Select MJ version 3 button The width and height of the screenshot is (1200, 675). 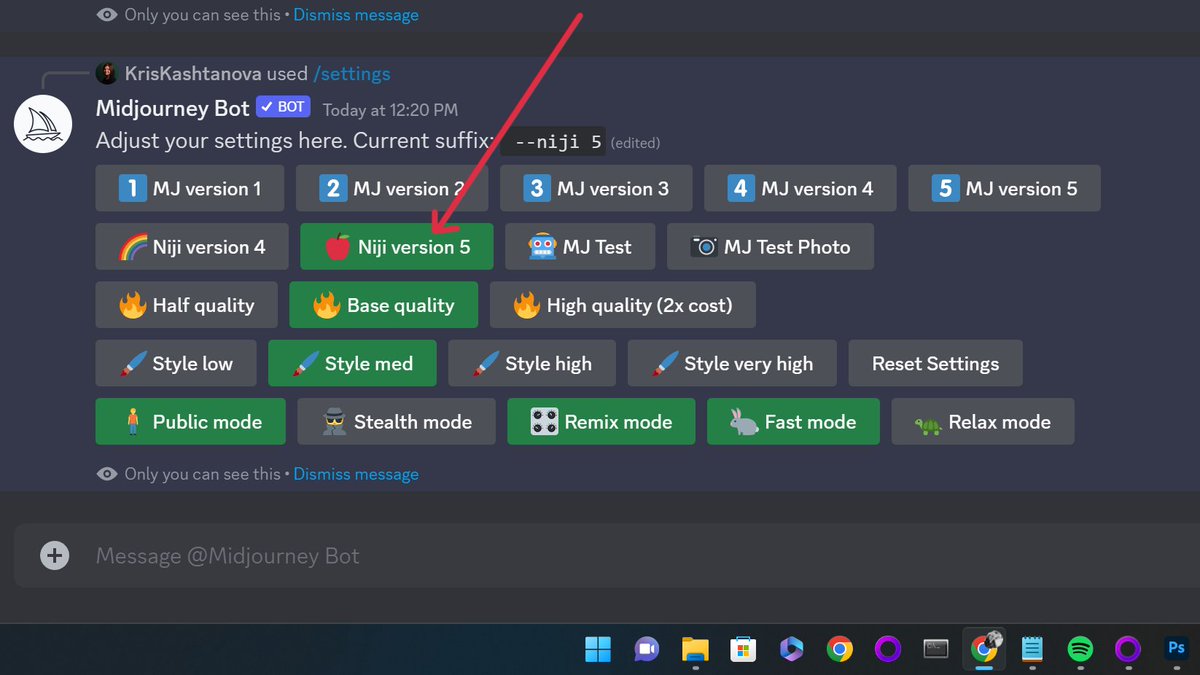596,188
